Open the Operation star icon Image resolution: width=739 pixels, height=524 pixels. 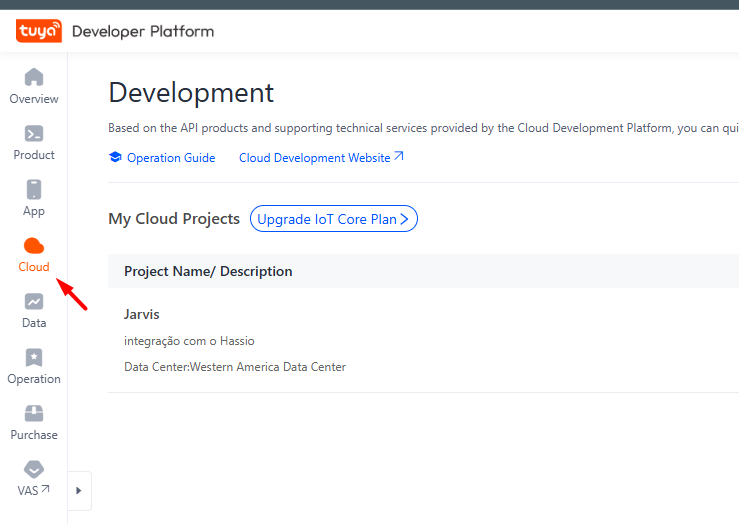click(x=34, y=358)
